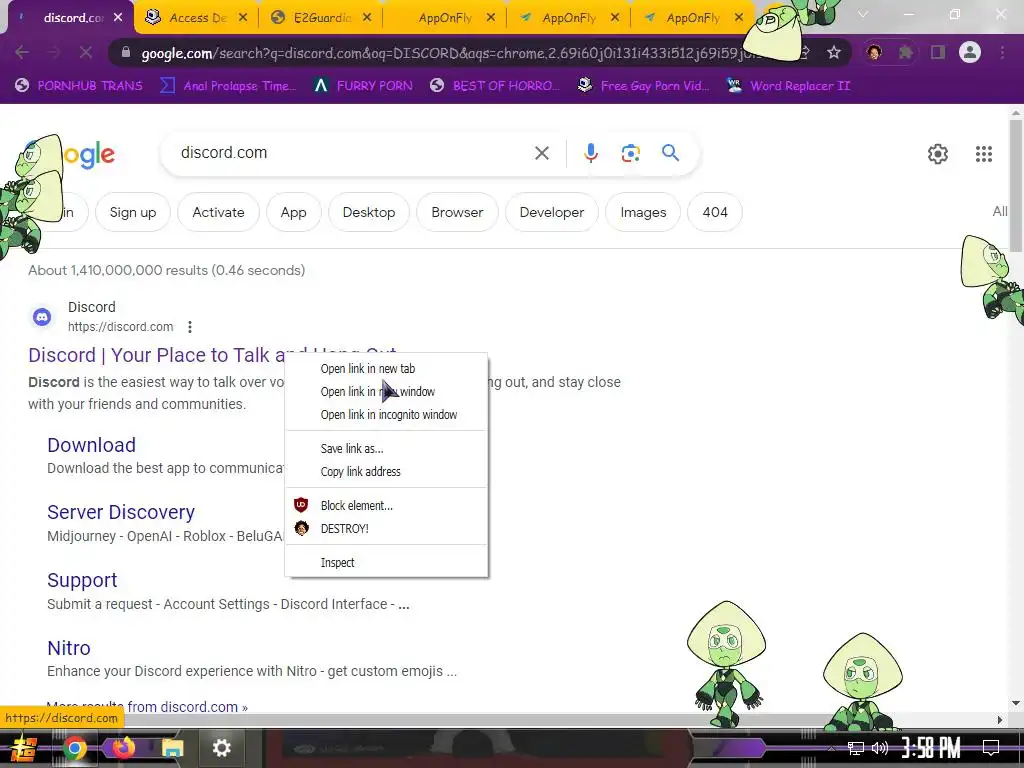Click the network tray icon
This screenshot has height=768, width=1024.
point(856,748)
